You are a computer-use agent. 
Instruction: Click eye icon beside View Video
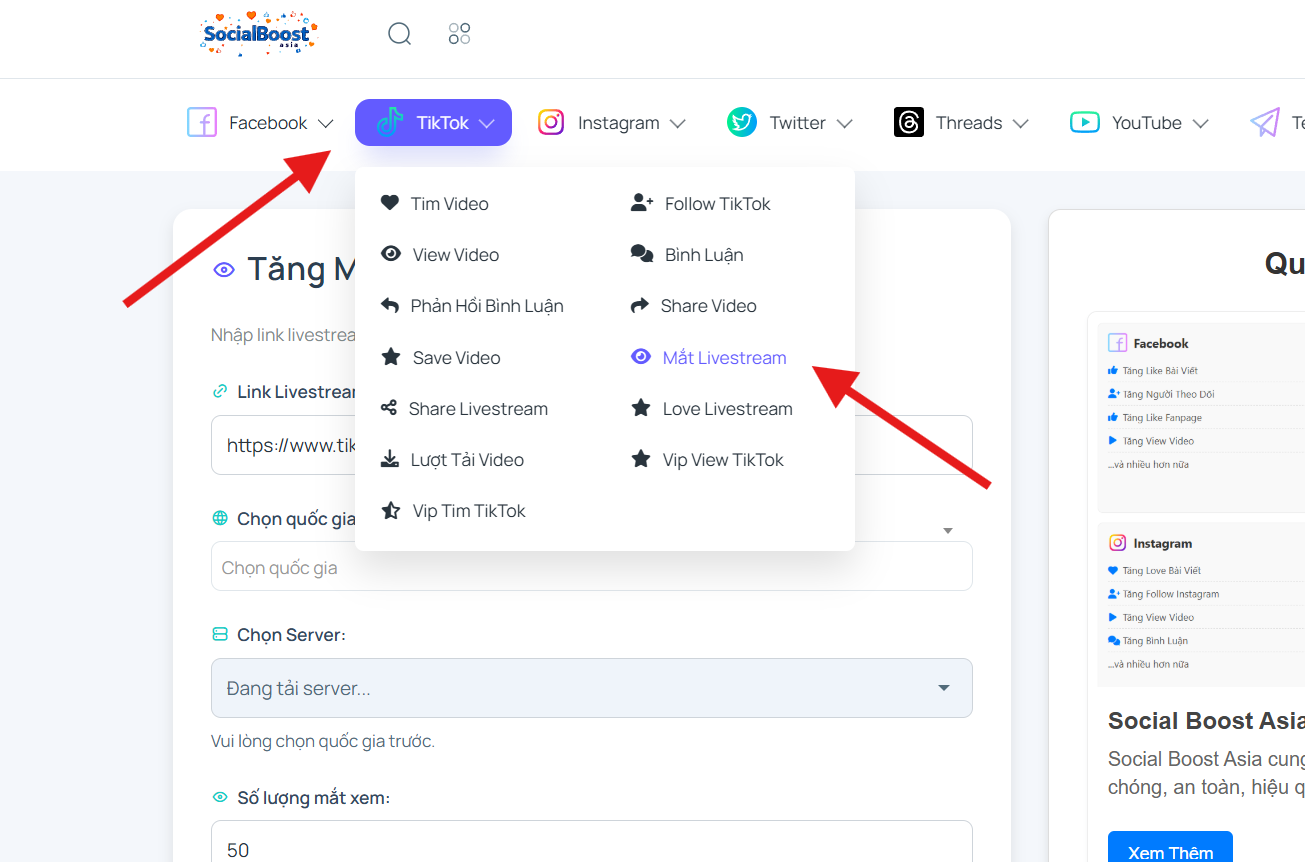pyautogui.click(x=391, y=254)
